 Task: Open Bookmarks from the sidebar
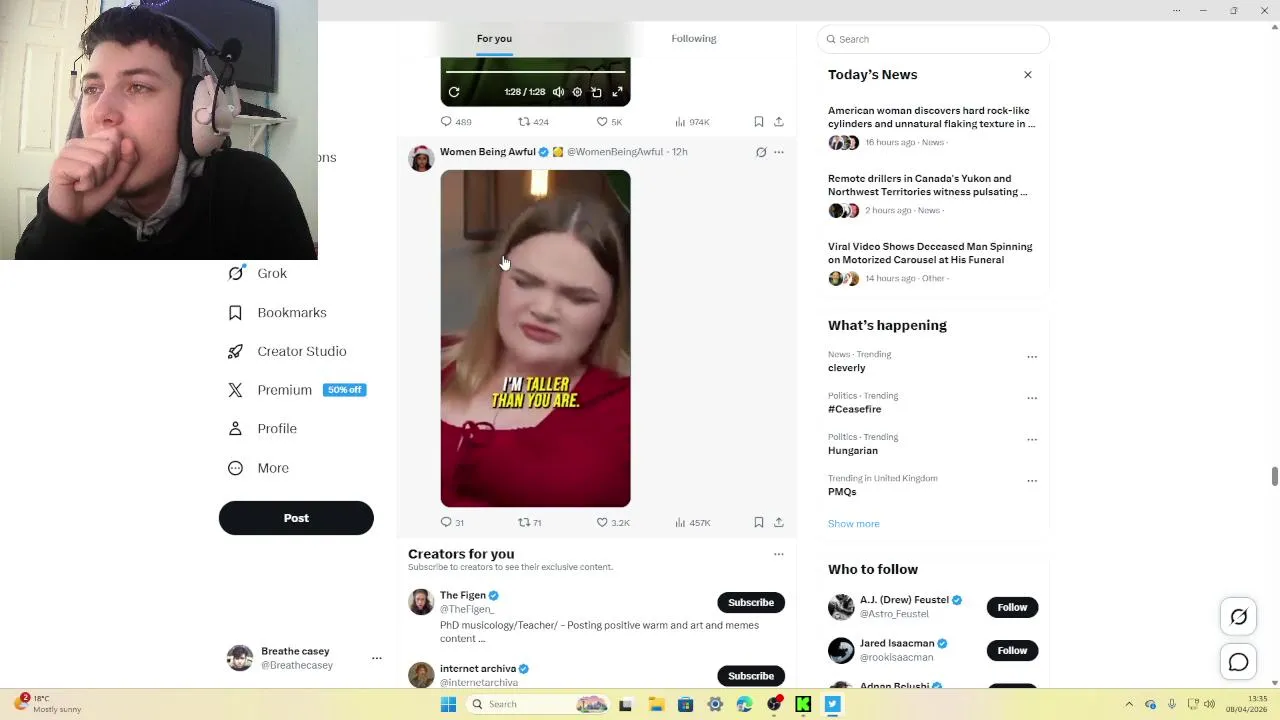(x=278, y=313)
